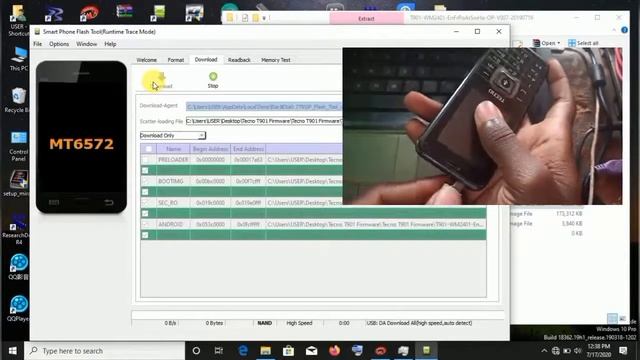Viewport: 640px width, 360px height.
Task: Open the USER Shortcut desktop icon
Action: click(x=18, y=20)
